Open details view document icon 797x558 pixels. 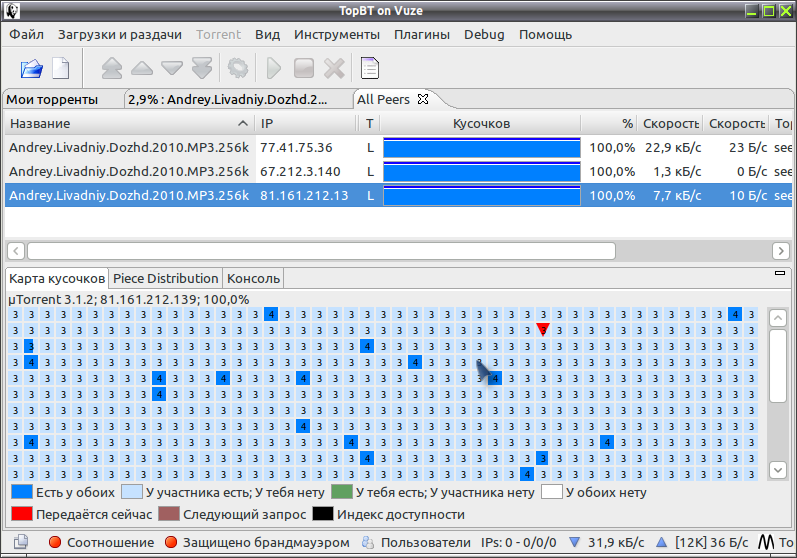[x=370, y=69]
